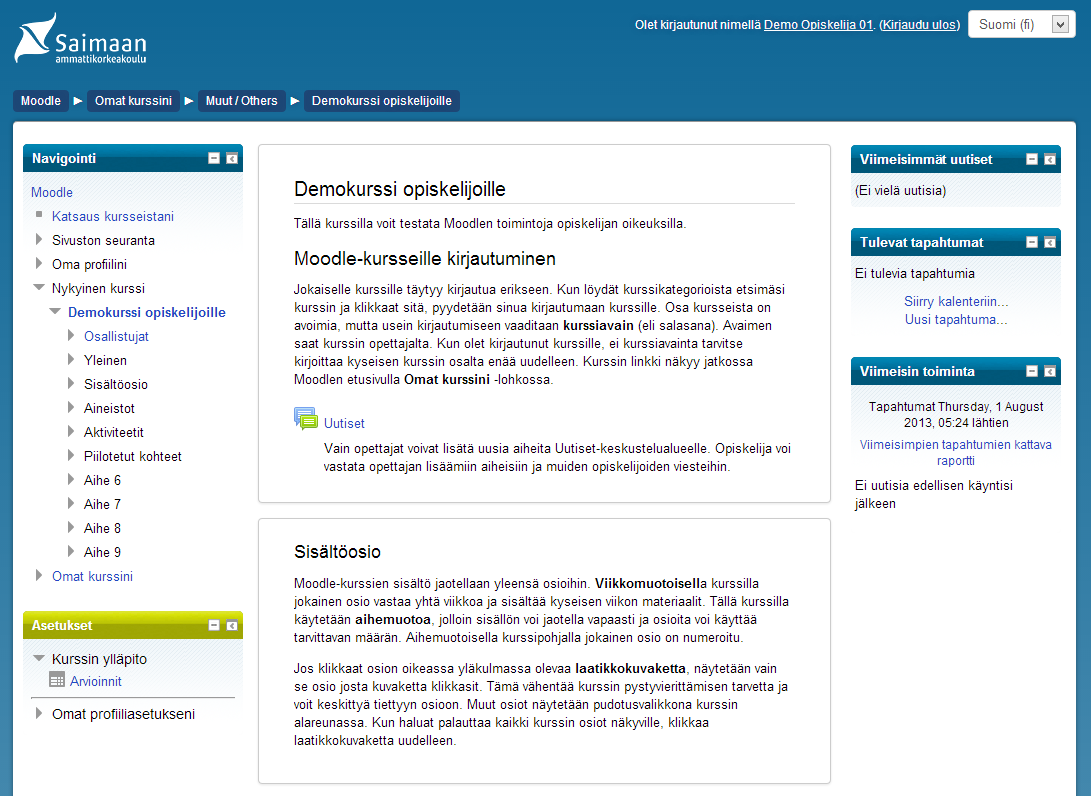
Task: Open Demo Opiskelija 01 profile link
Action: [x=818, y=24]
